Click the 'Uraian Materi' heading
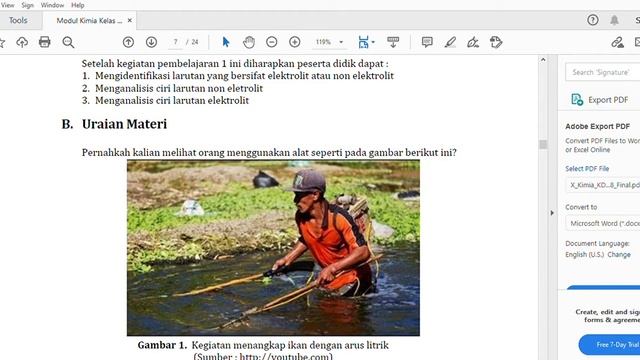Viewport: 640px width, 360px height. pyautogui.click(x=124, y=124)
